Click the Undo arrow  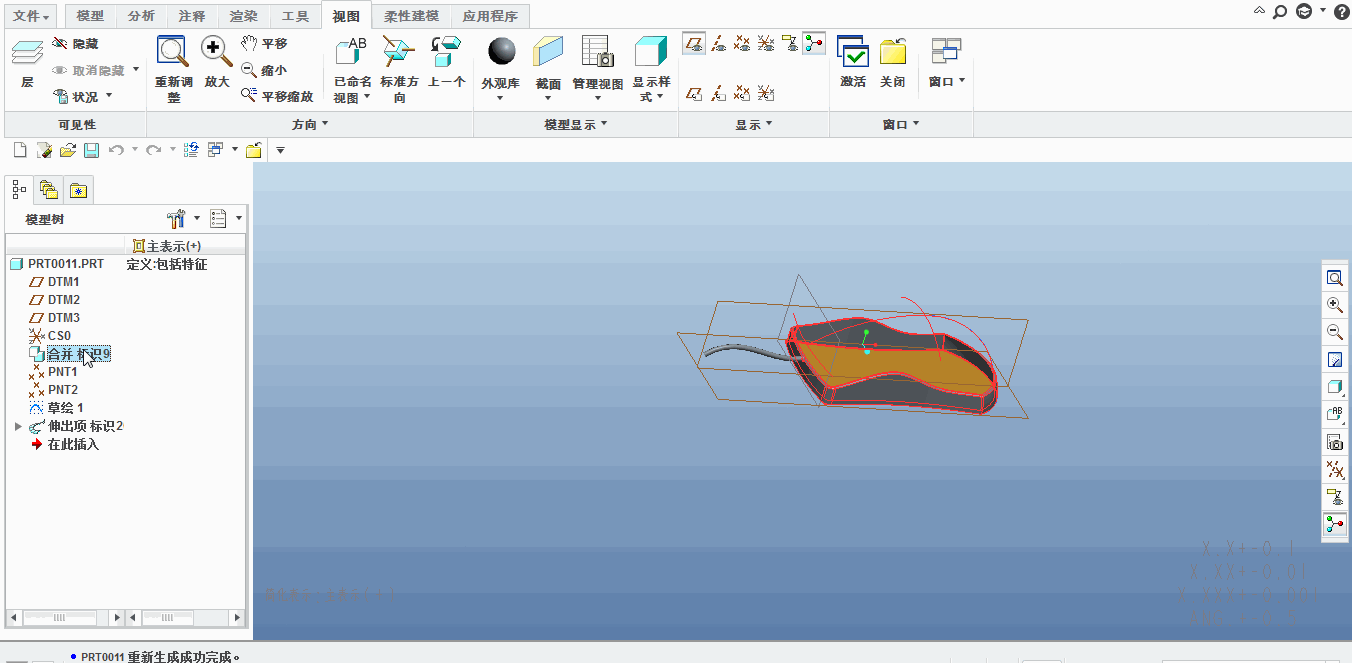click(x=116, y=150)
